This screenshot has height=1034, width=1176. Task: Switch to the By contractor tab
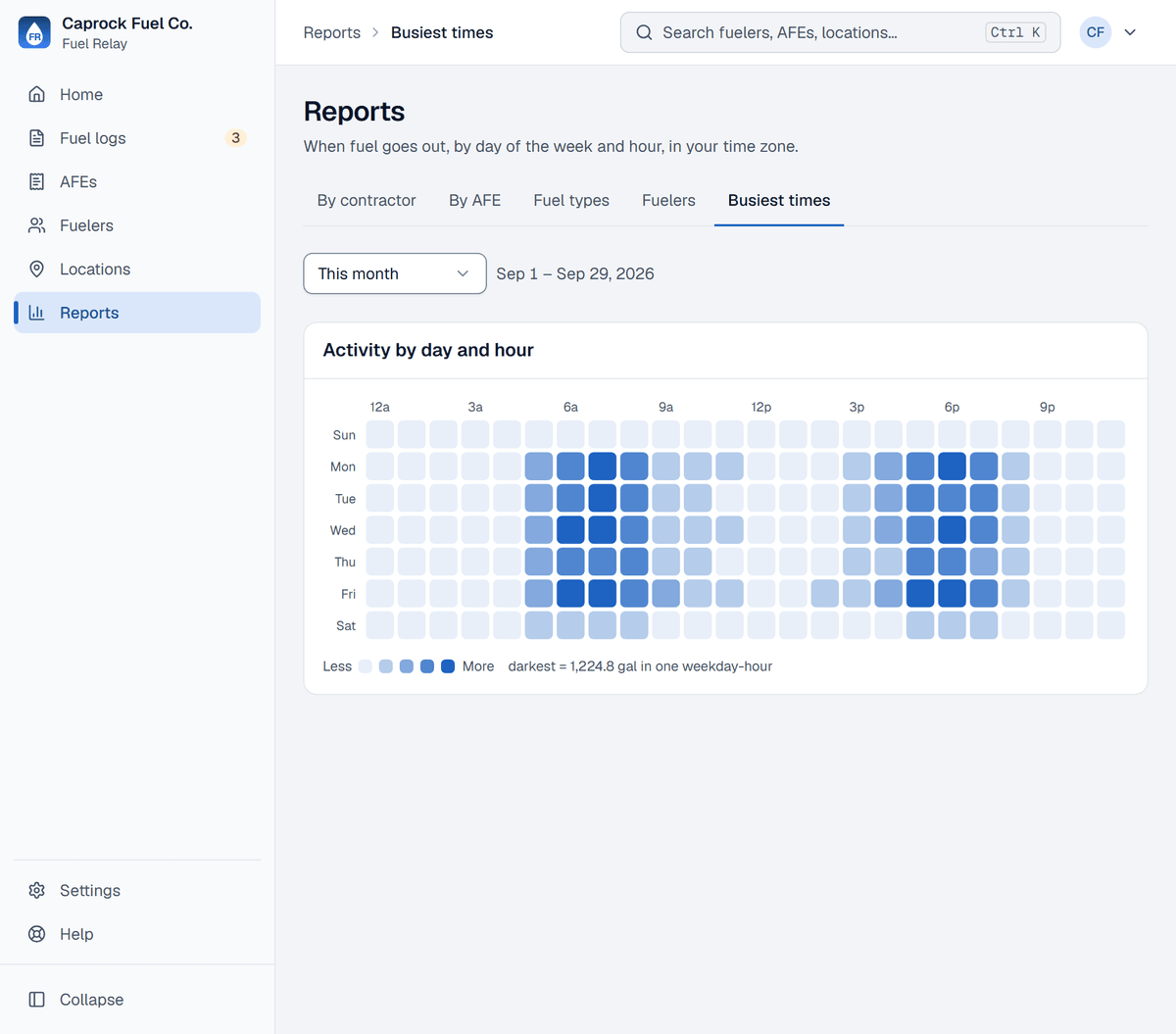pyautogui.click(x=367, y=200)
